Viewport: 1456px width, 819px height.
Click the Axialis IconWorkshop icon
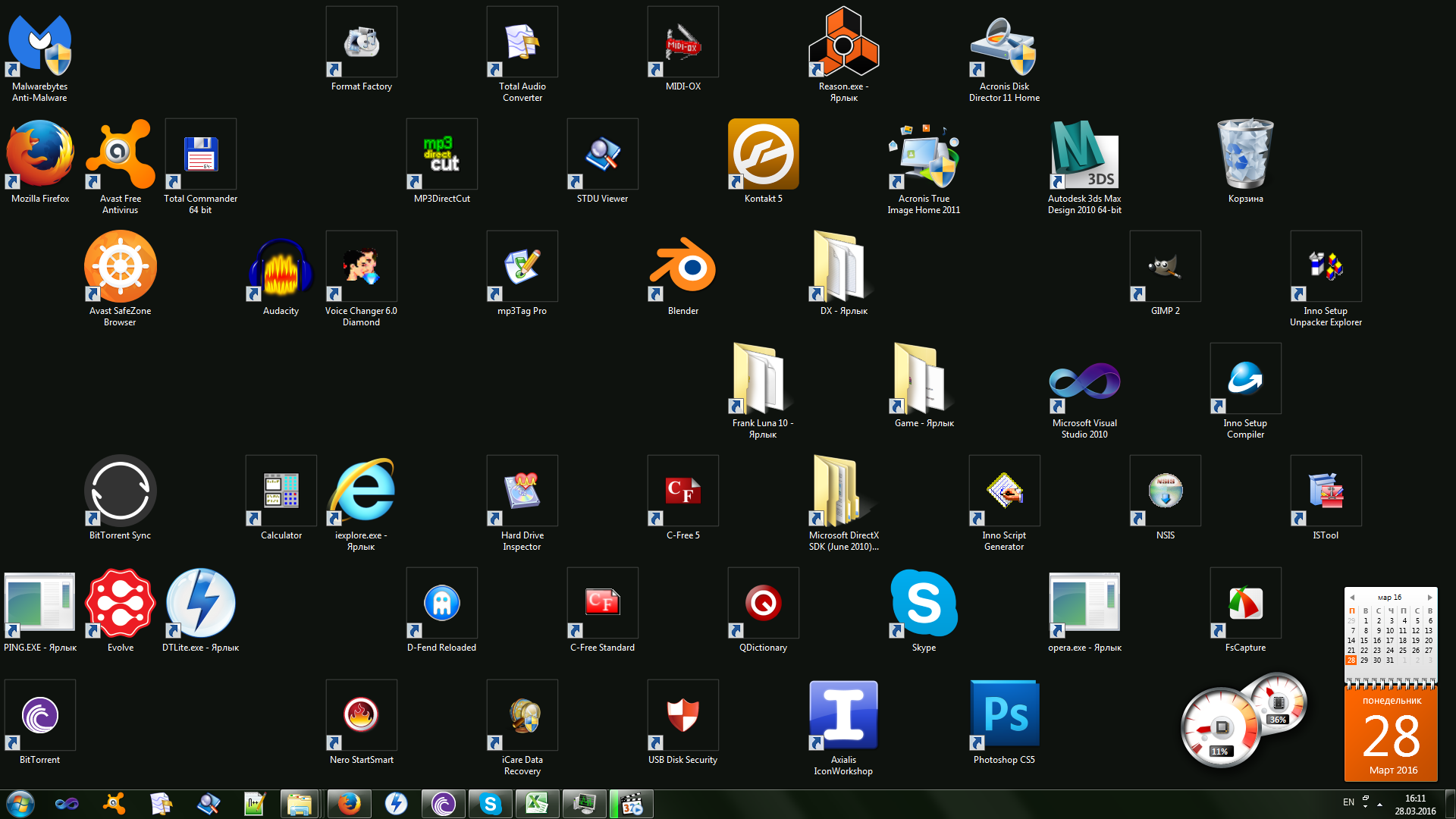[x=844, y=716]
